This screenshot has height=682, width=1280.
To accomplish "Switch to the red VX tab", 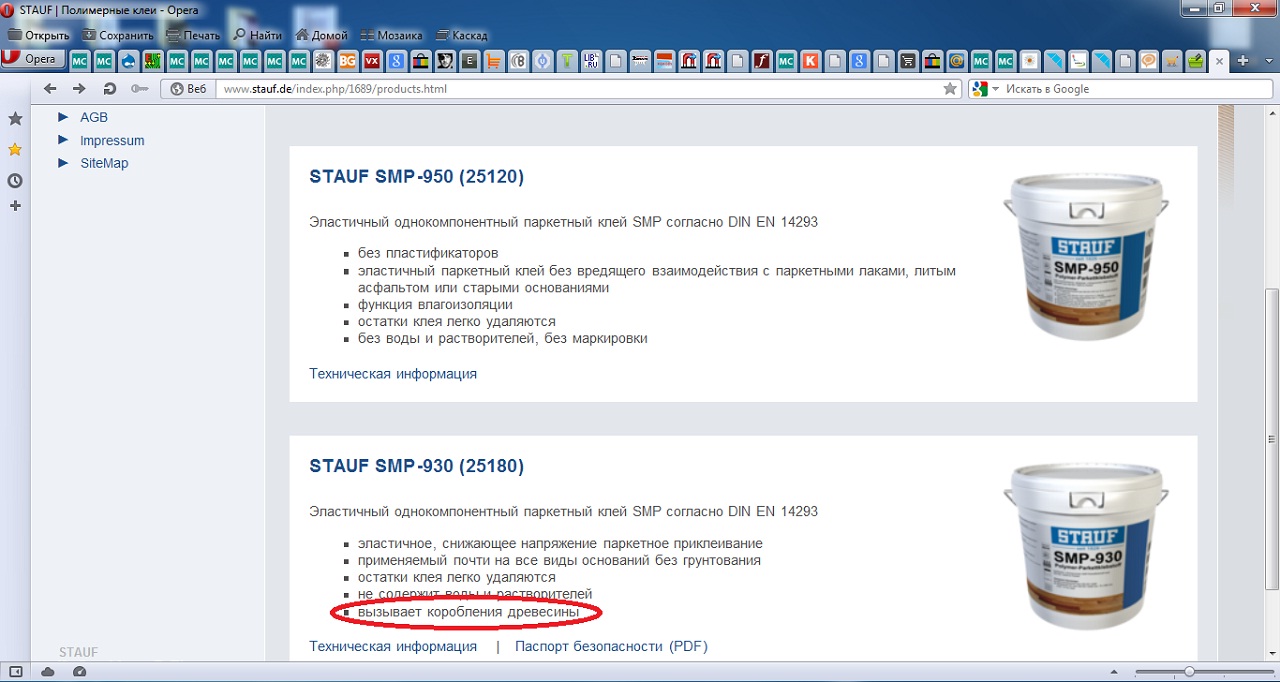I will coord(371,61).
